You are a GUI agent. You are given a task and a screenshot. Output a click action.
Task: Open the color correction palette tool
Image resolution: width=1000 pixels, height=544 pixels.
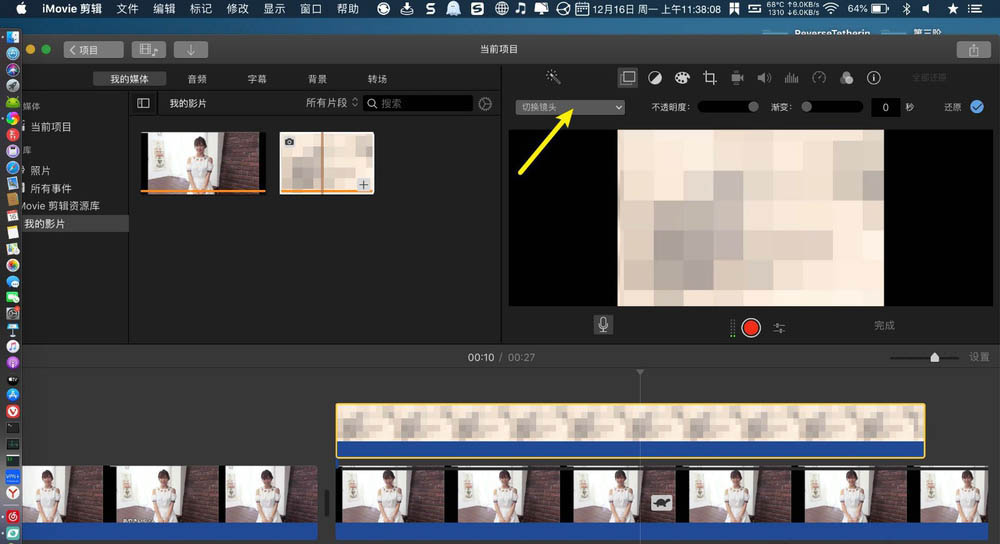pyautogui.click(x=682, y=78)
